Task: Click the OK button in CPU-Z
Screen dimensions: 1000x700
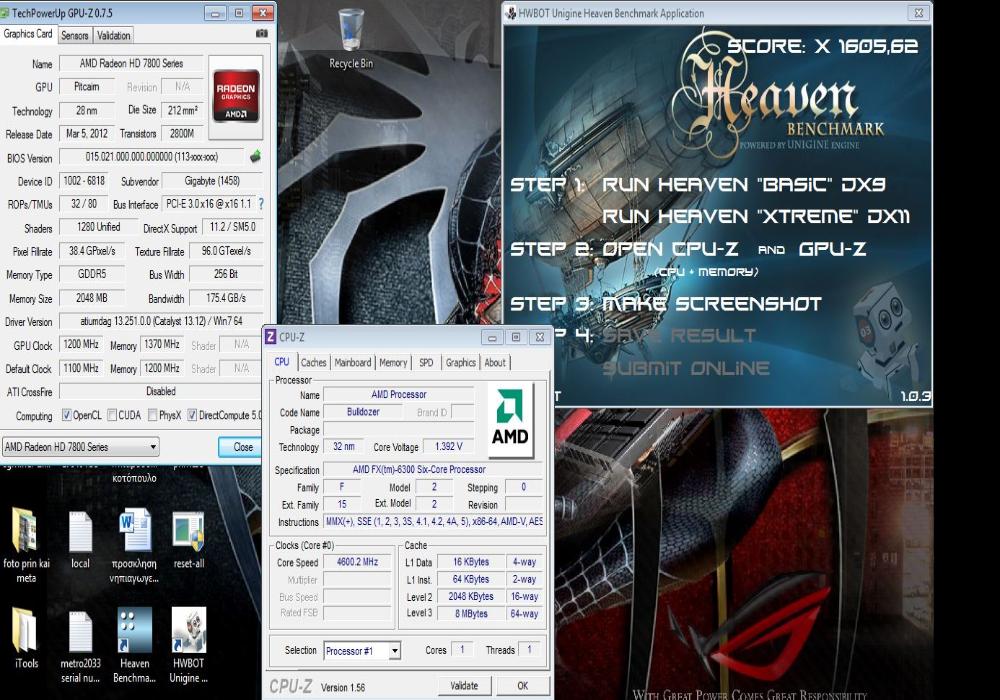Action: coord(523,685)
